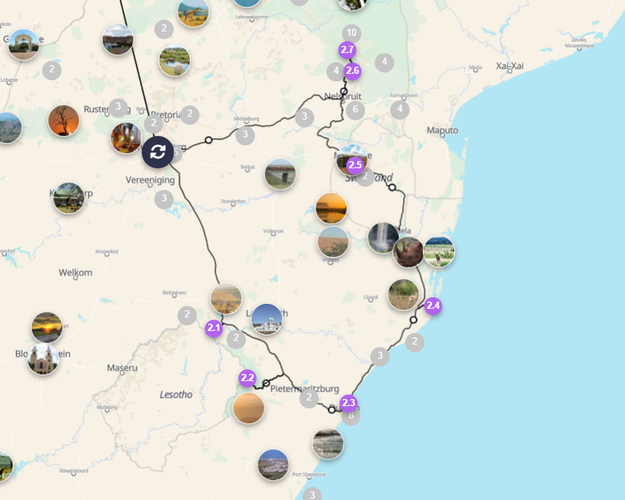
Task: Open the lion in bush photo near Ulundi
Action: (403, 295)
